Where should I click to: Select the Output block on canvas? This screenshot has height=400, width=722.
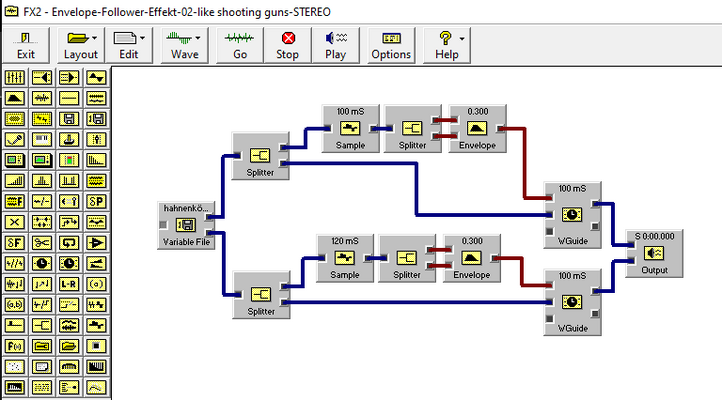pyautogui.click(x=654, y=253)
